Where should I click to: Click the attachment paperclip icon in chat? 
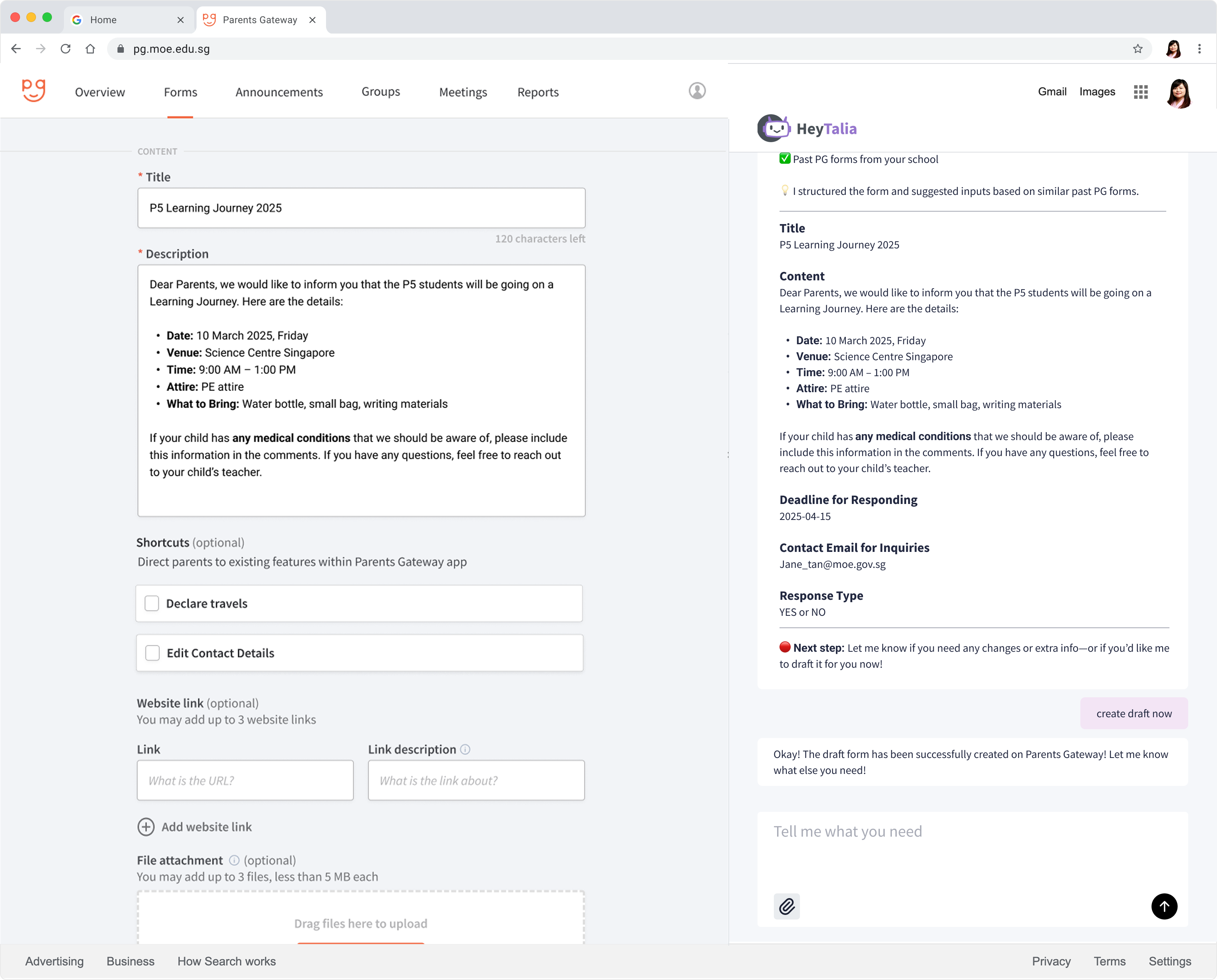coord(786,907)
